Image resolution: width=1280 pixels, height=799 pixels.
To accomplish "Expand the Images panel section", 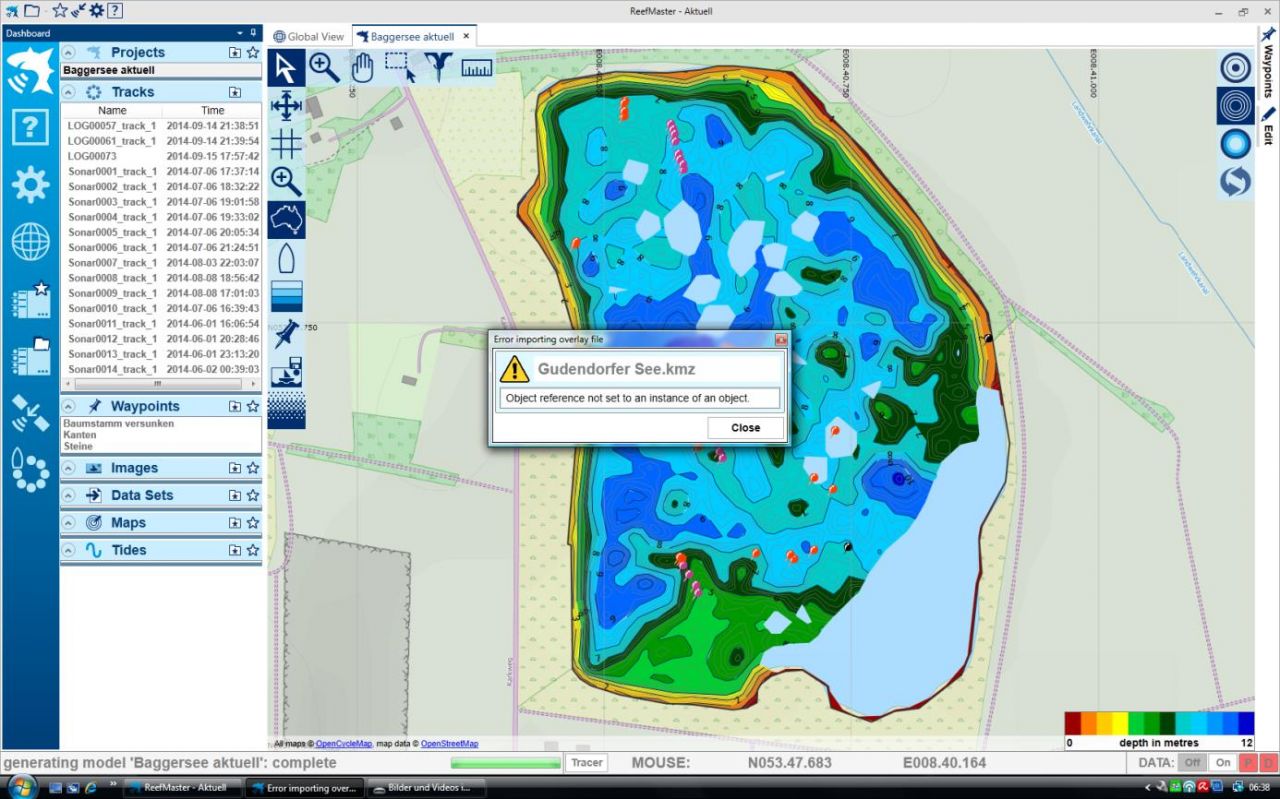I will (x=68, y=468).
